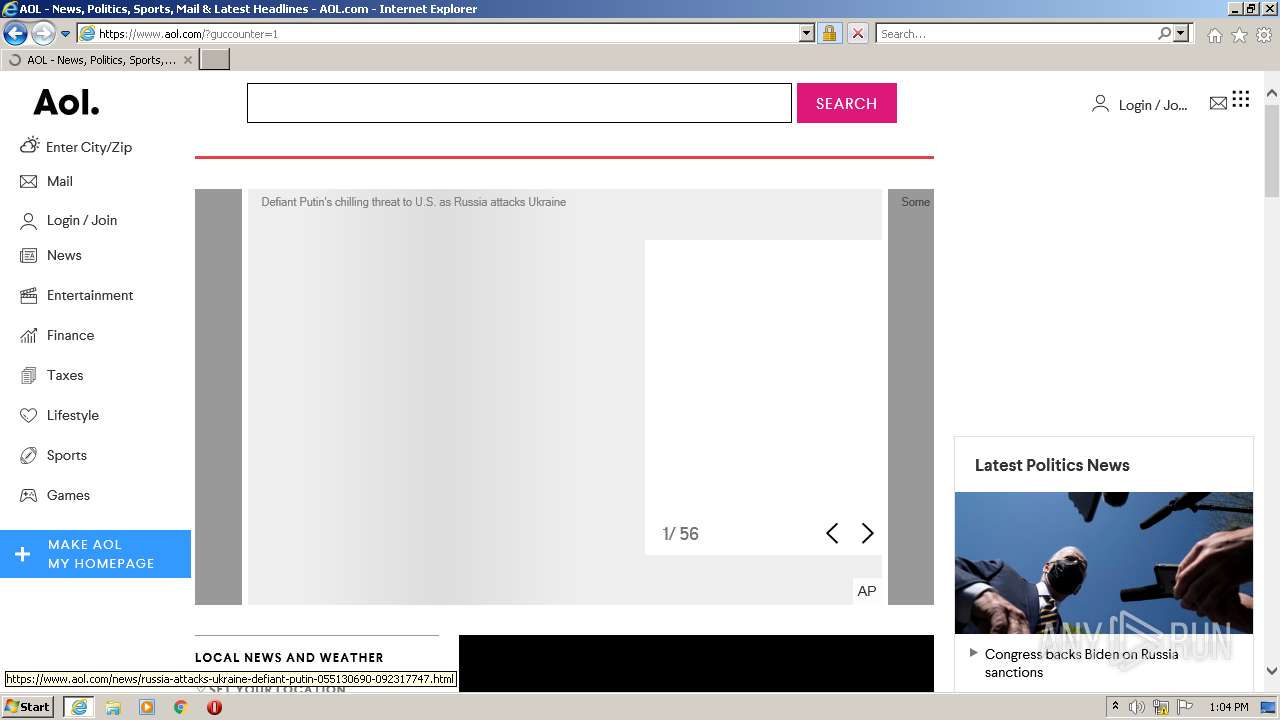Open Chrome from the taskbar
Screen dimensions: 1280x720
[x=180, y=707]
